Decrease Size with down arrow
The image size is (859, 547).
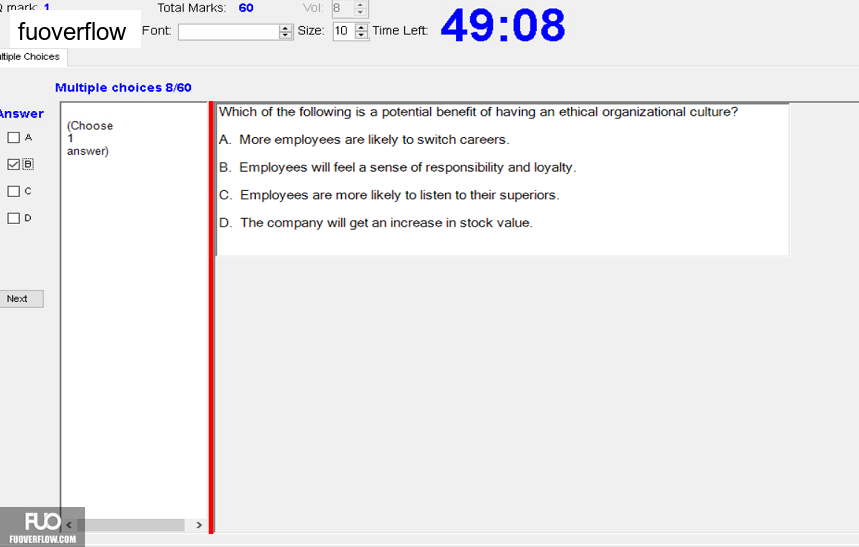(361, 35)
